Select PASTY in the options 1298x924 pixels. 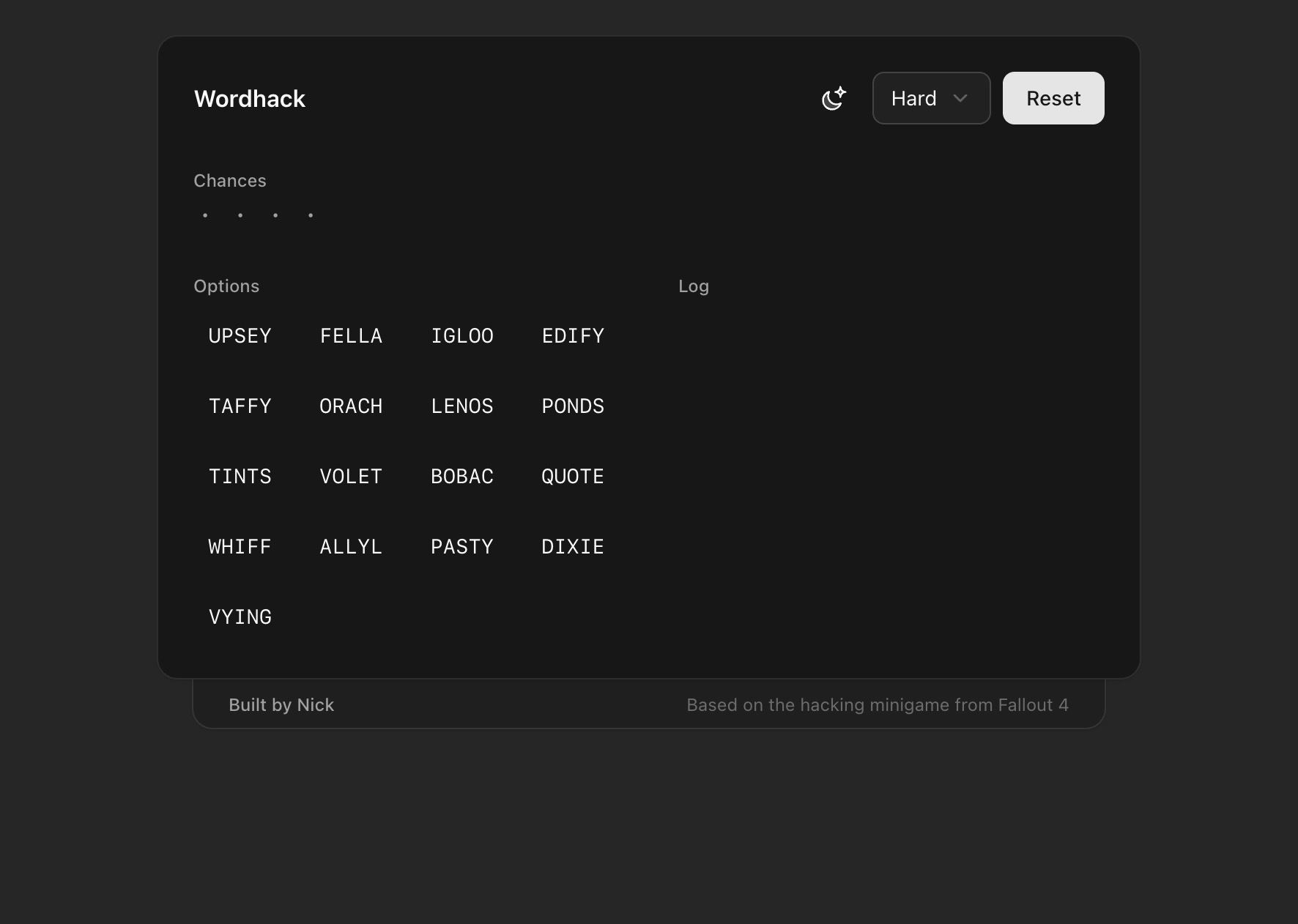click(462, 546)
